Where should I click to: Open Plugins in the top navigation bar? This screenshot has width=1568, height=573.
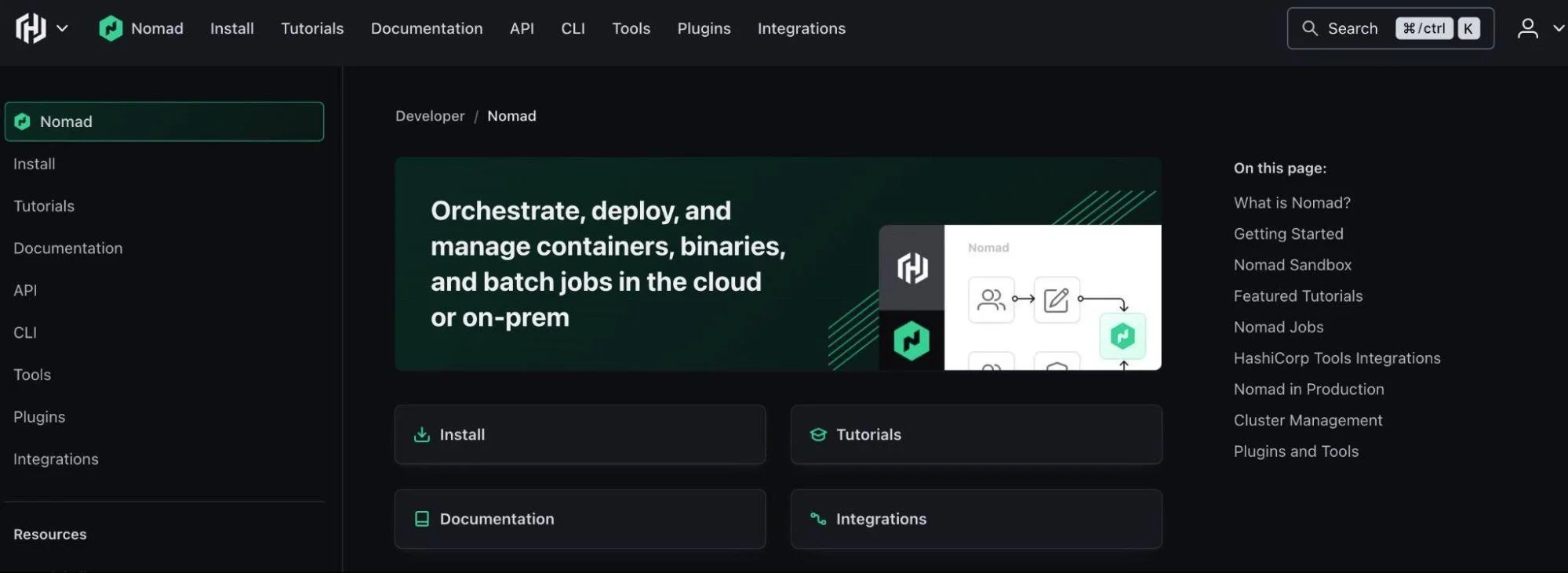pos(704,28)
